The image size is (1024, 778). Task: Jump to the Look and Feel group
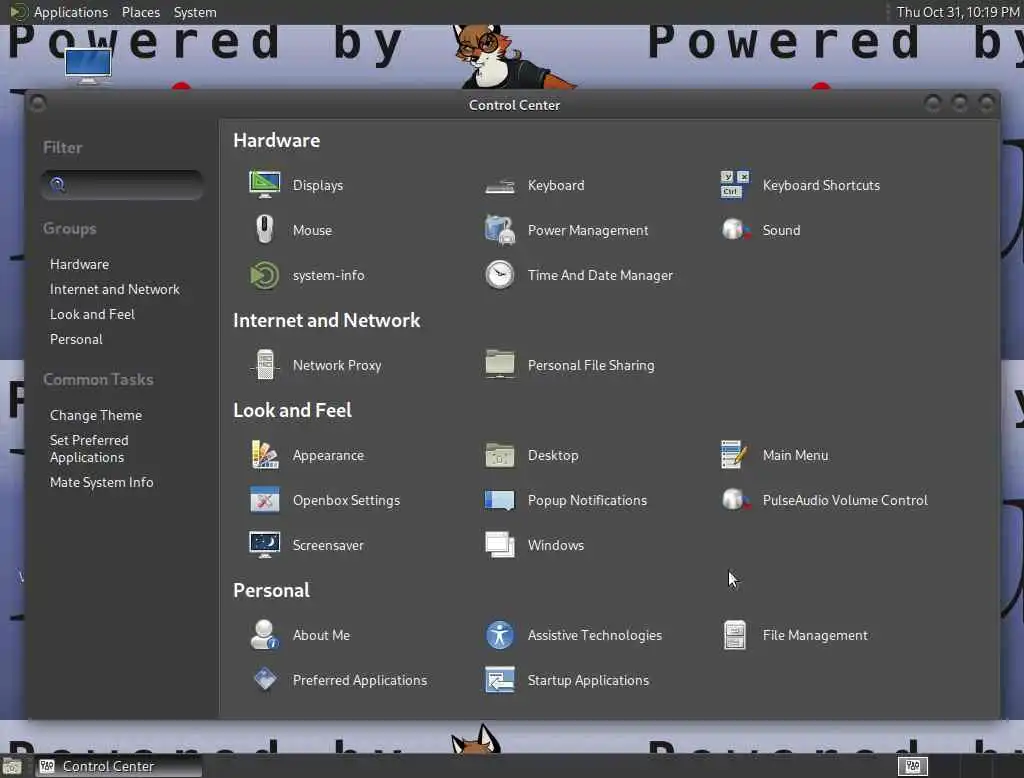click(x=92, y=314)
